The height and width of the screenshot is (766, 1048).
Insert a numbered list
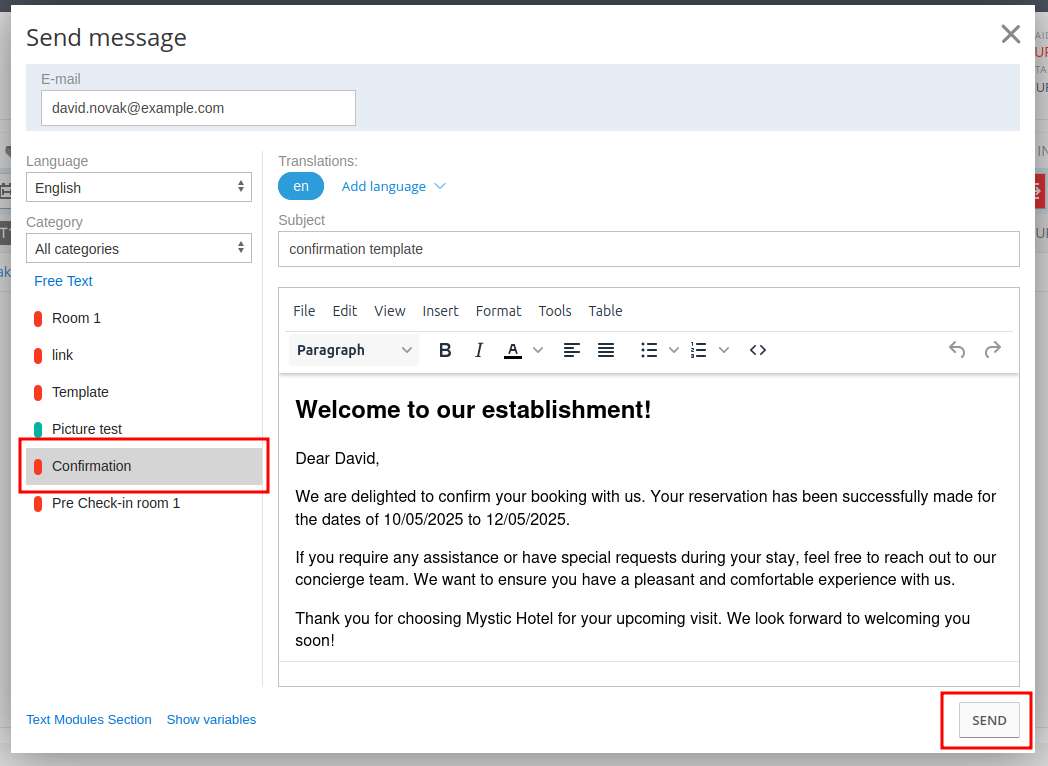(x=699, y=350)
